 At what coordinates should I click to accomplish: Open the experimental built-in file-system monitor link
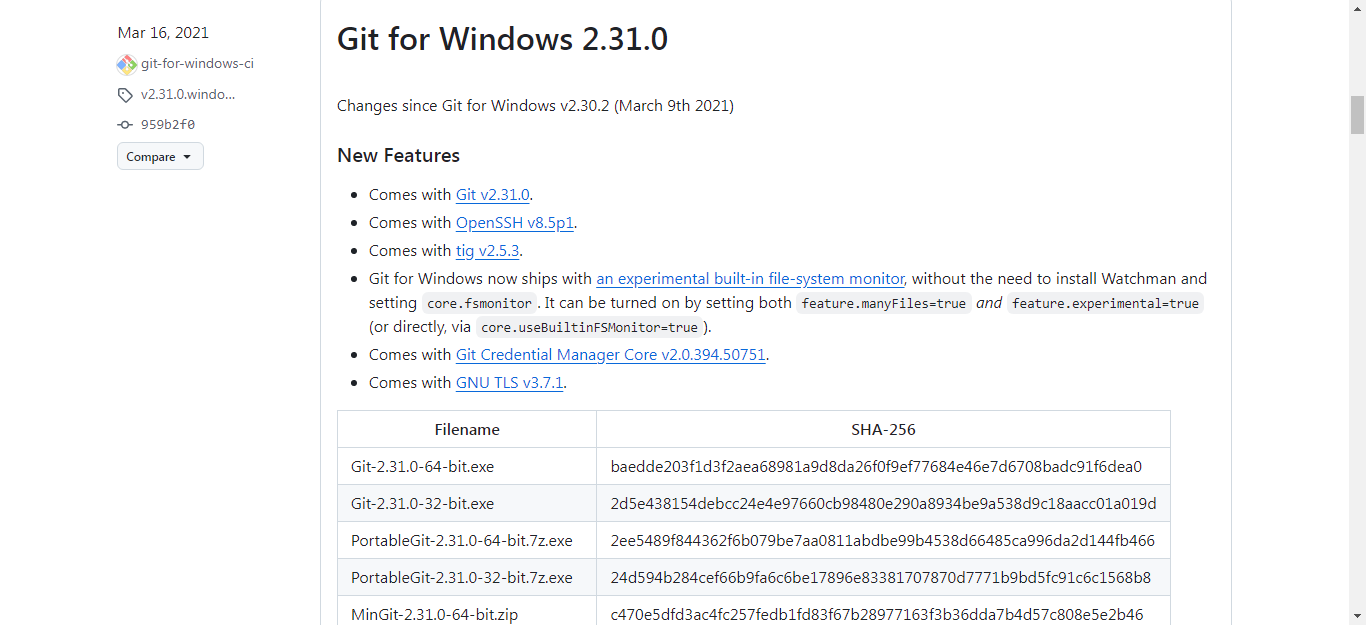[x=750, y=279]
